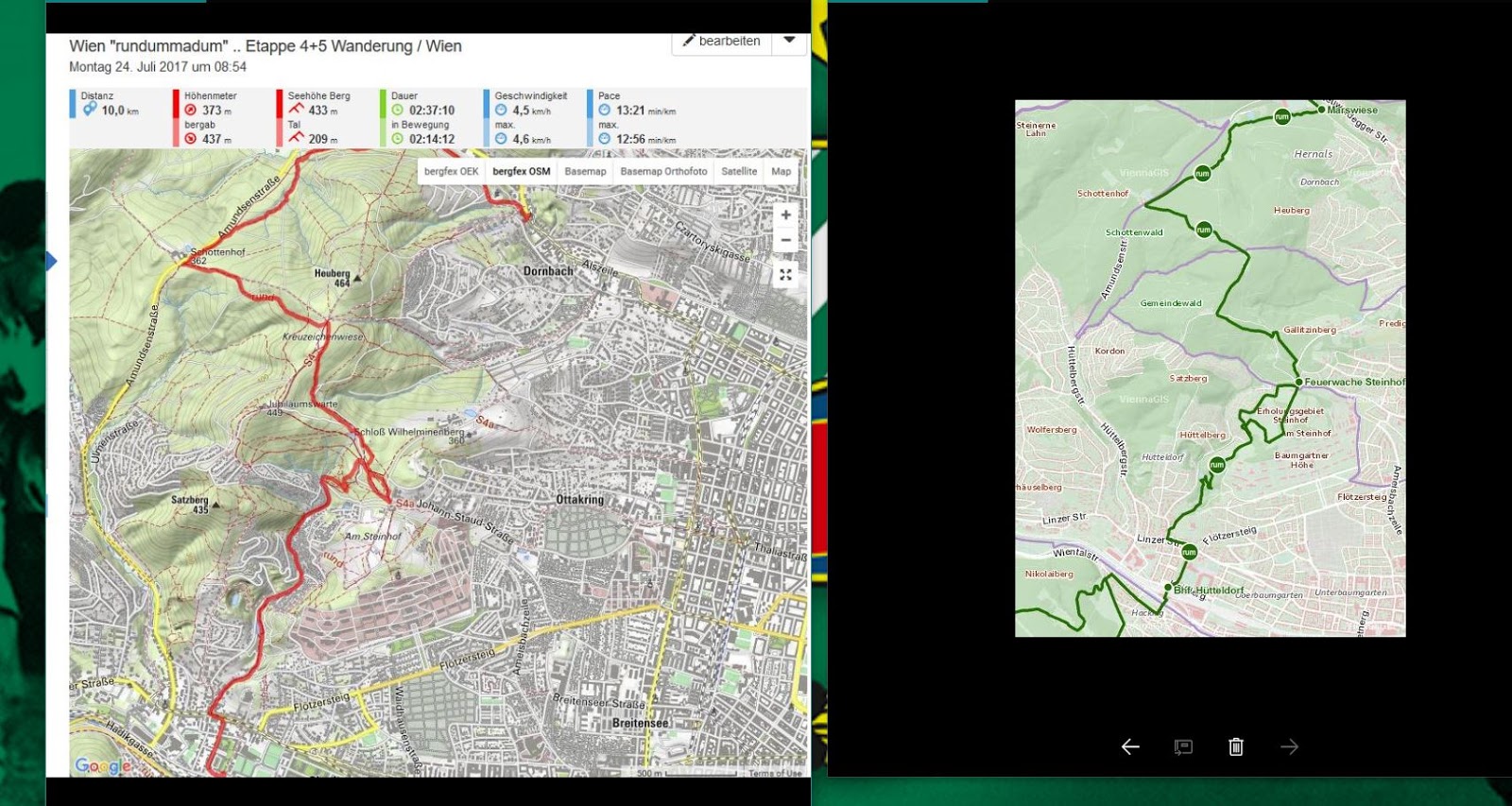Click the max. speed 4,6 km/h icon

click(x=501, y=138)
